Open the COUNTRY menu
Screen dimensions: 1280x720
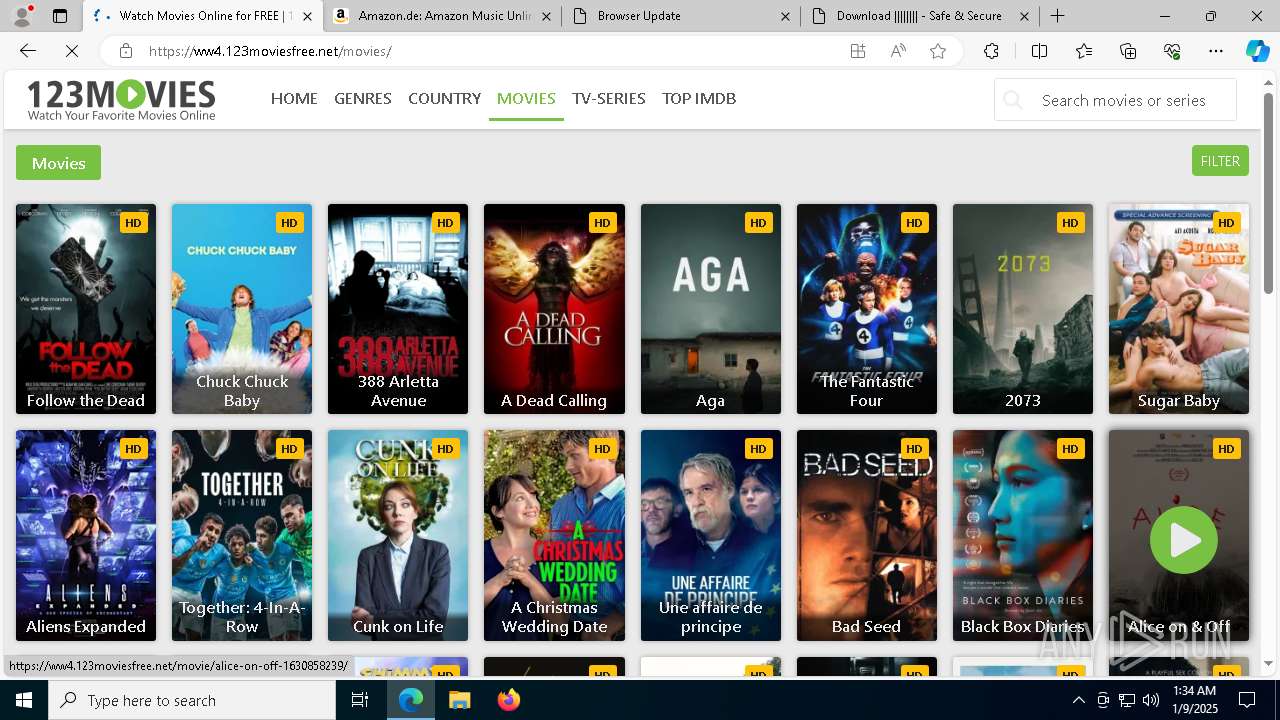[445, 98]
